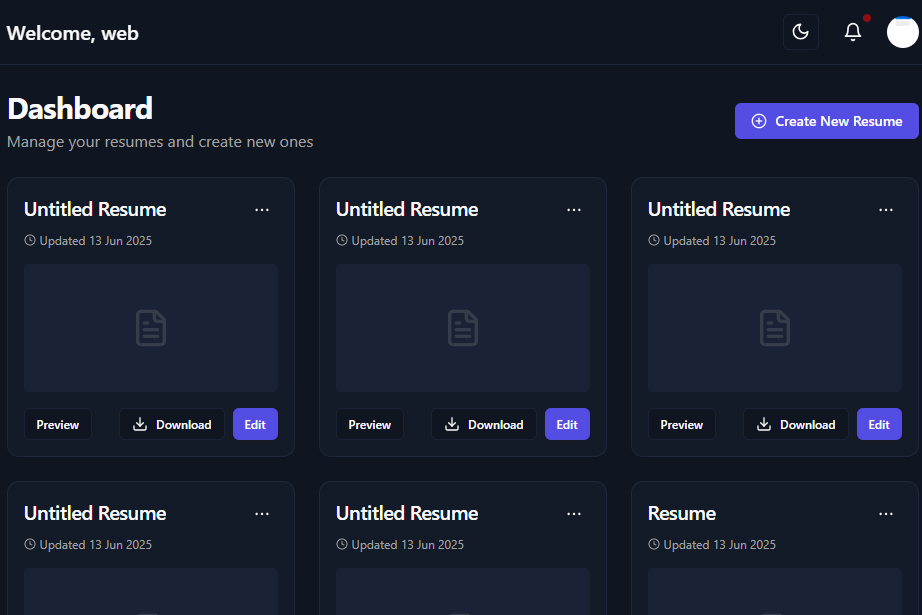
Task: Open three-dot menu on first Untitled Resume card
Action: [262, 210]
